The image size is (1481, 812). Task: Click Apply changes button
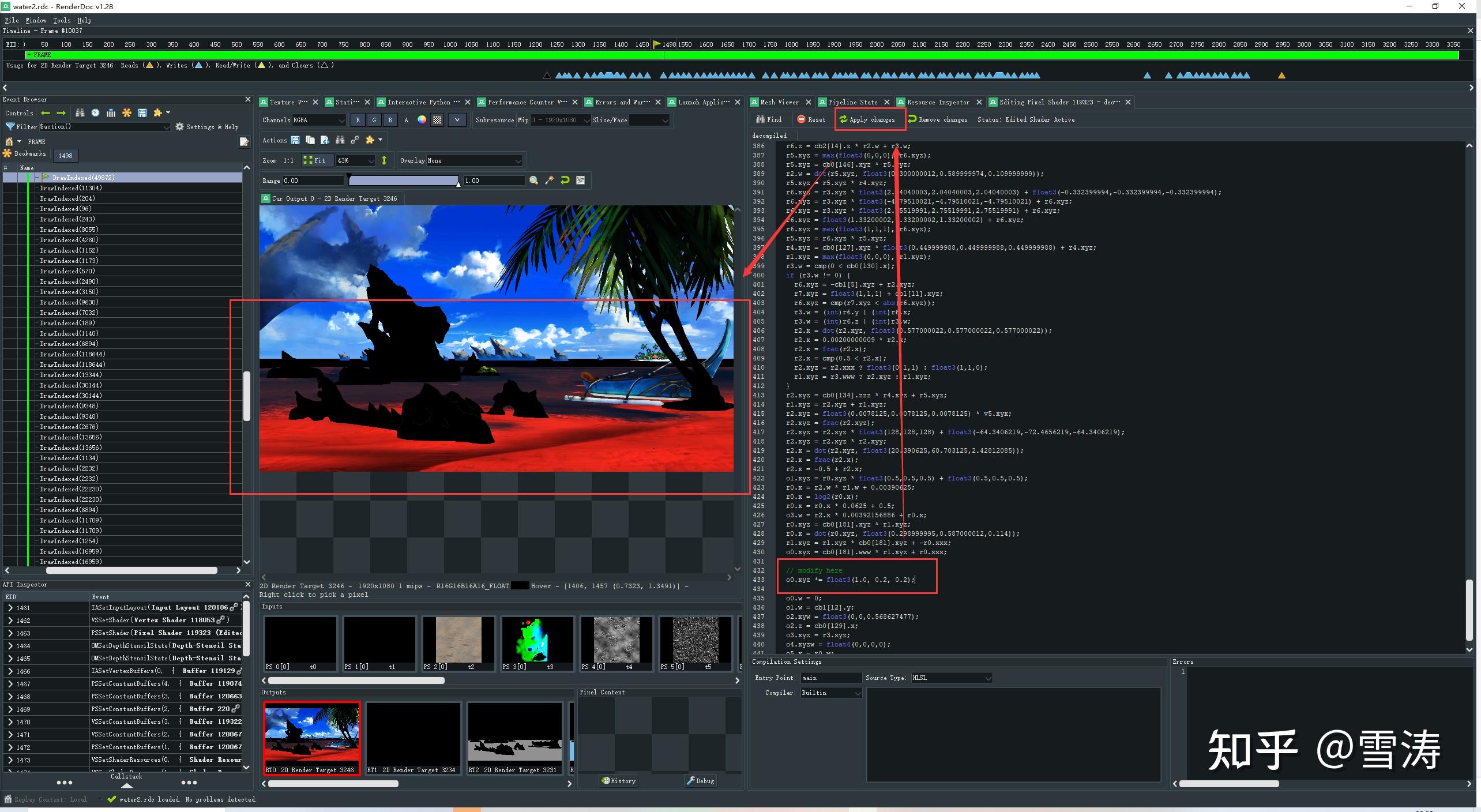[867, 119]
